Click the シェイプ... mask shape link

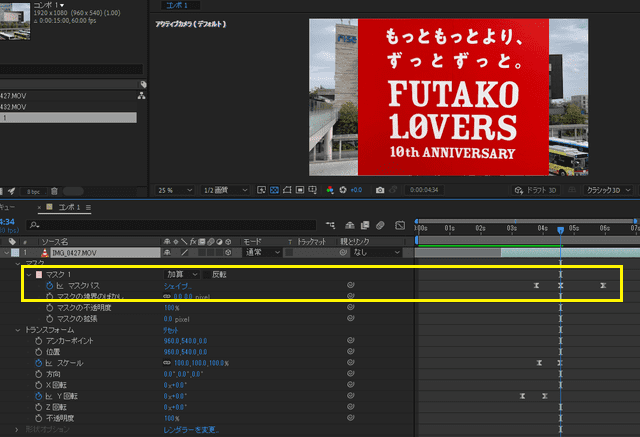(177, 286)
